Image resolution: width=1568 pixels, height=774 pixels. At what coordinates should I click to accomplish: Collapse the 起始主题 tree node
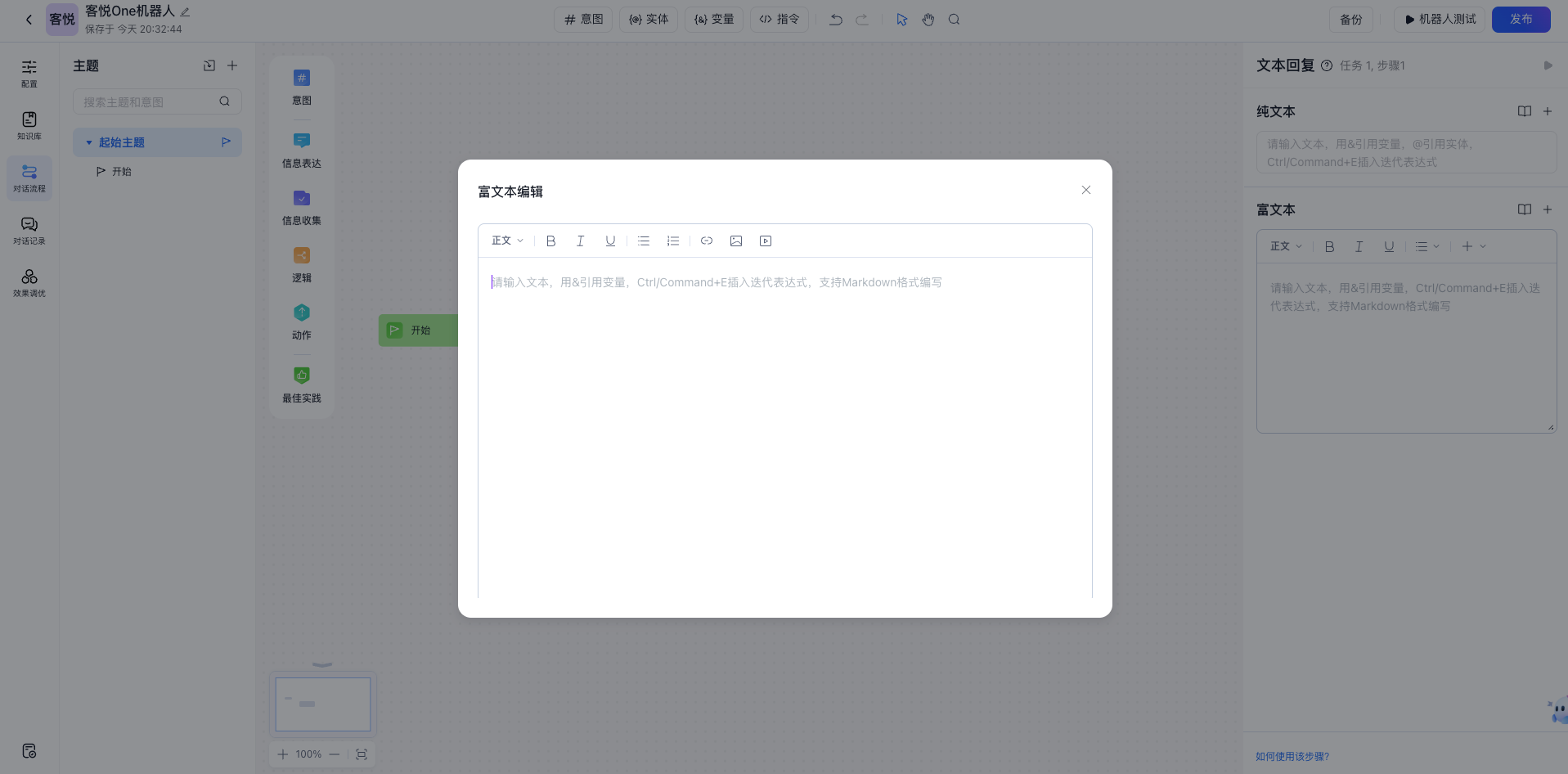89,142
